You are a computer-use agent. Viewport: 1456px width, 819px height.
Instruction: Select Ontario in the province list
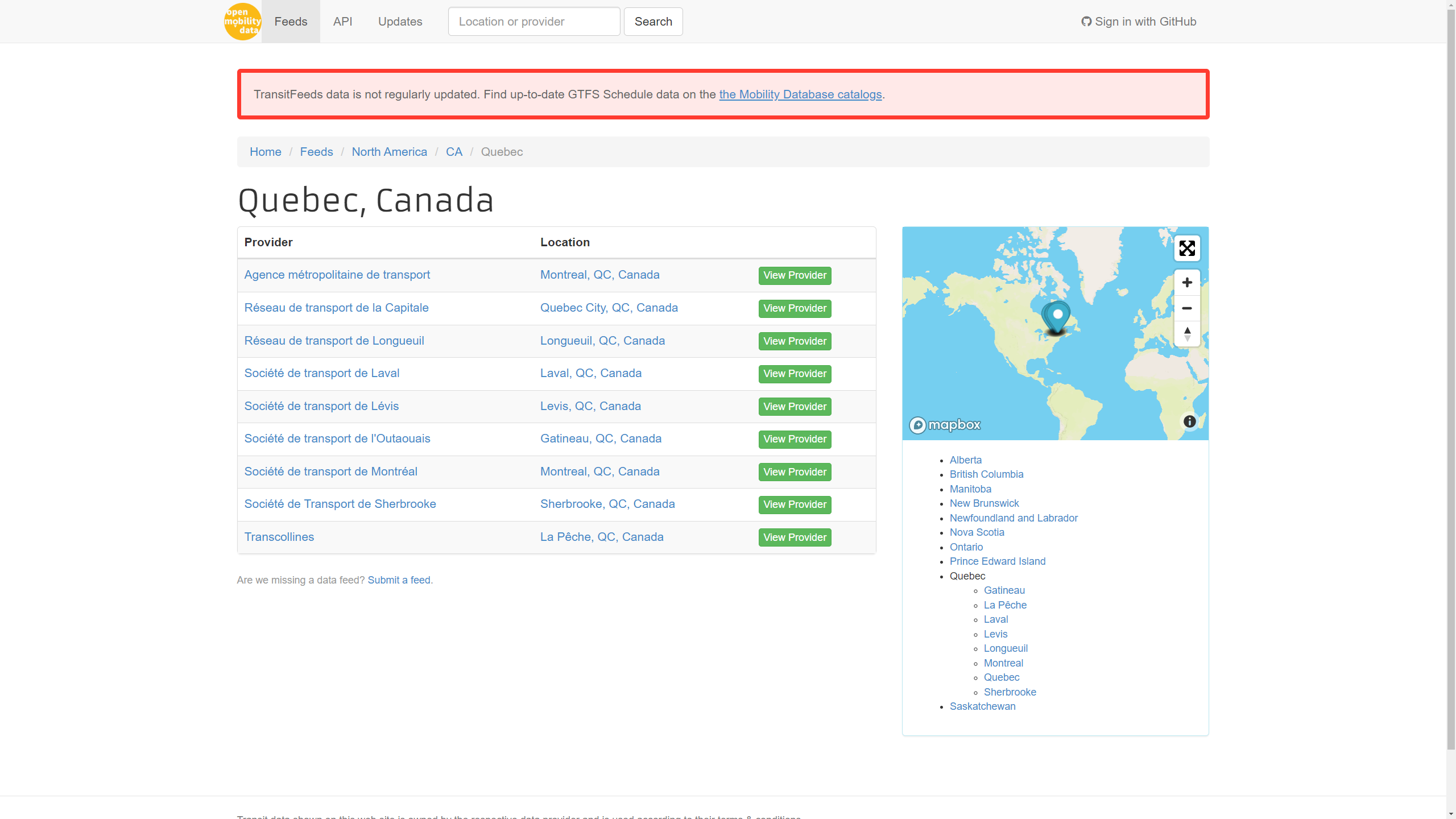[966, 547]
